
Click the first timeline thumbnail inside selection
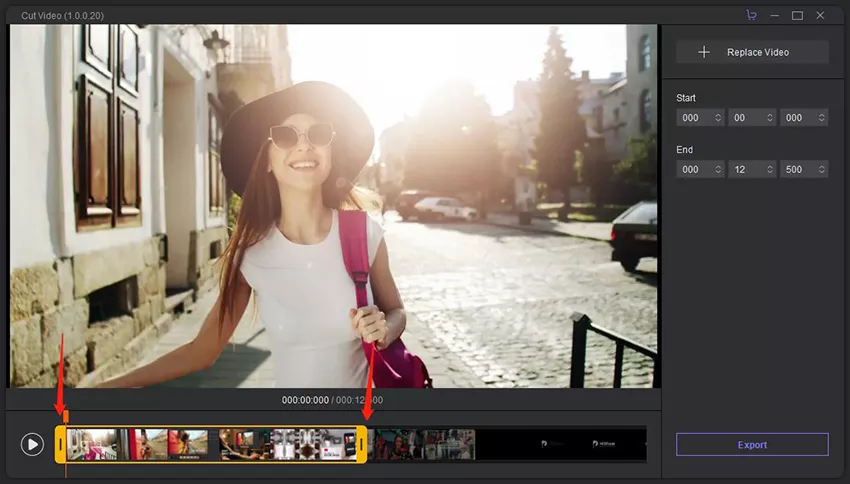point(92,444)
